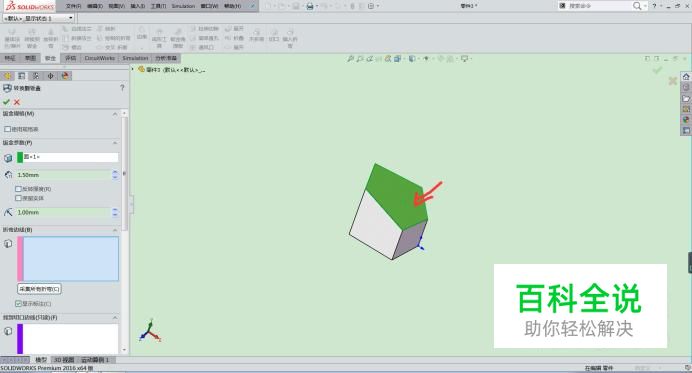The width and height of the screenshot is (692, 373).
Task: Switch to the 3D Views bottom tab
Action: coord(64,360)
